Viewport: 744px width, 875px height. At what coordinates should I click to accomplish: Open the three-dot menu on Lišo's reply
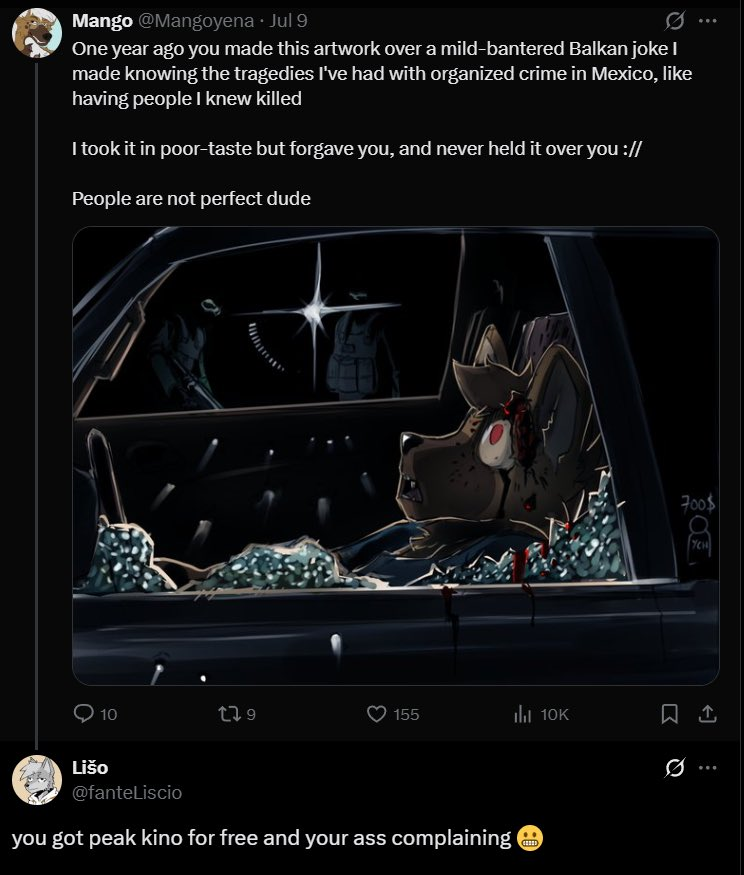[x=707, y=768]
